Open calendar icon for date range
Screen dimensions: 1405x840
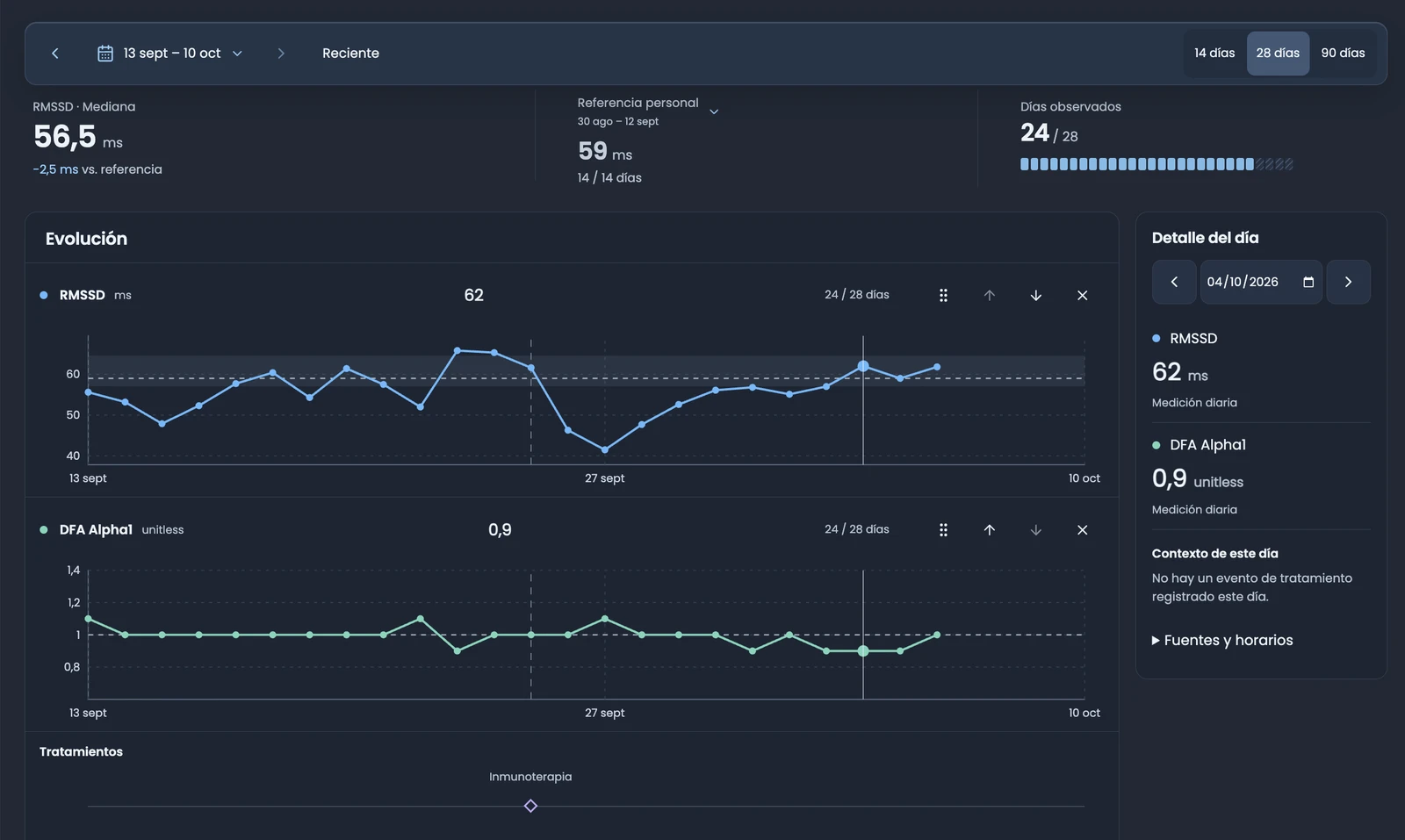pos(105,54)
